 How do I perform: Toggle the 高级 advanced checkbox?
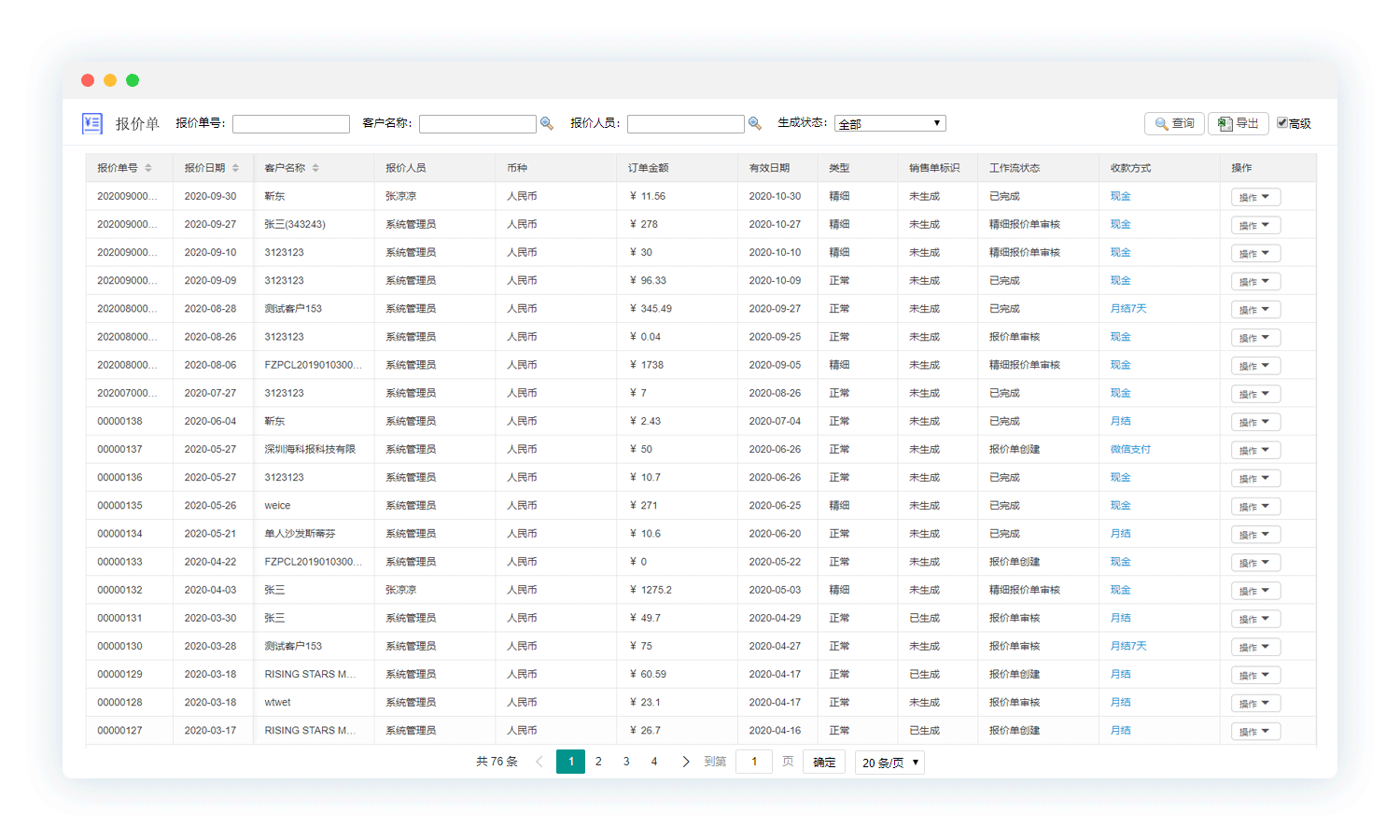(x=1282, y=122)
